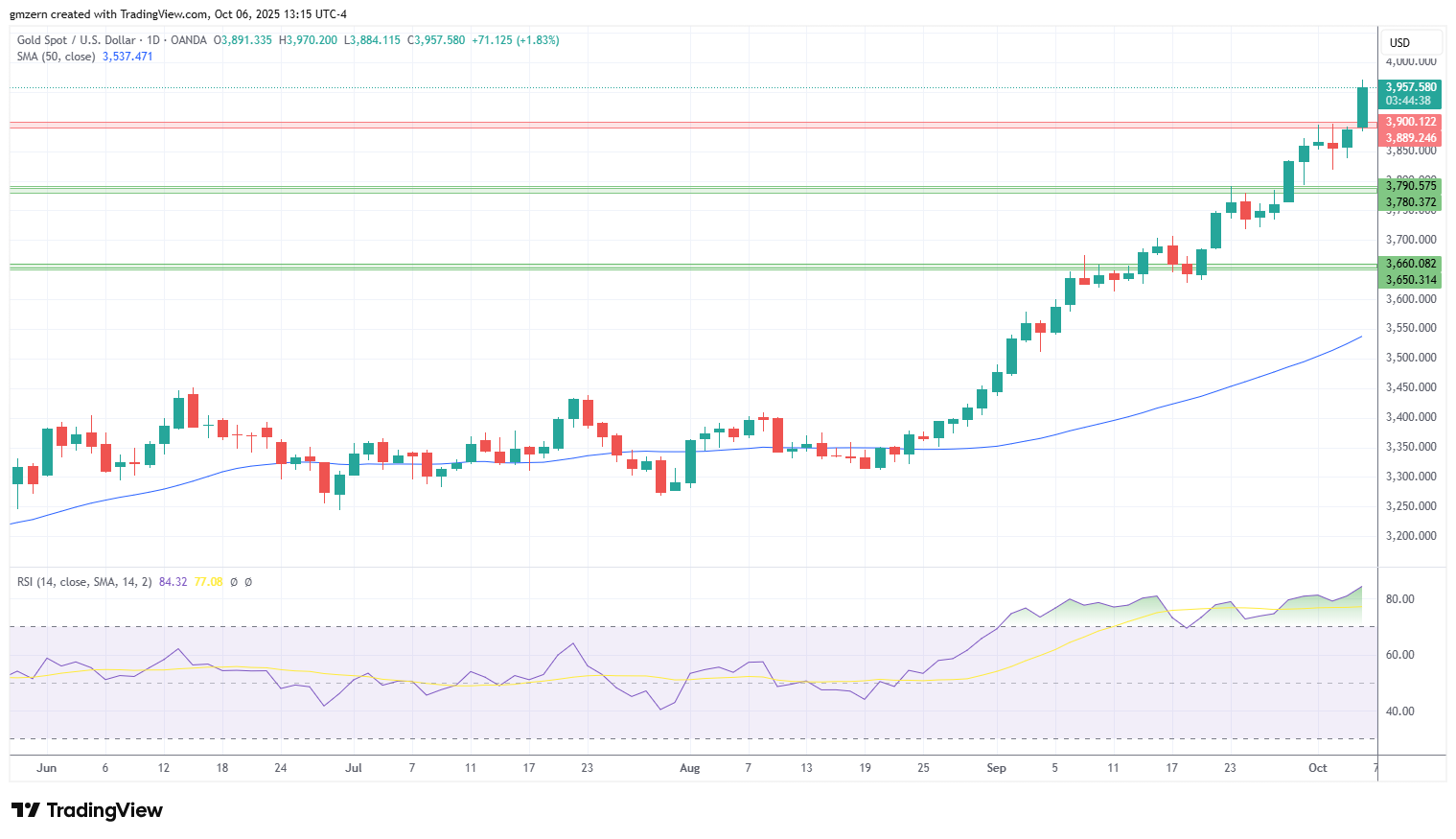This screenshot has height=839, width=1456.
Task: Click the Gold Spot / U.S. Dollar title
Action: coord(78,40)
